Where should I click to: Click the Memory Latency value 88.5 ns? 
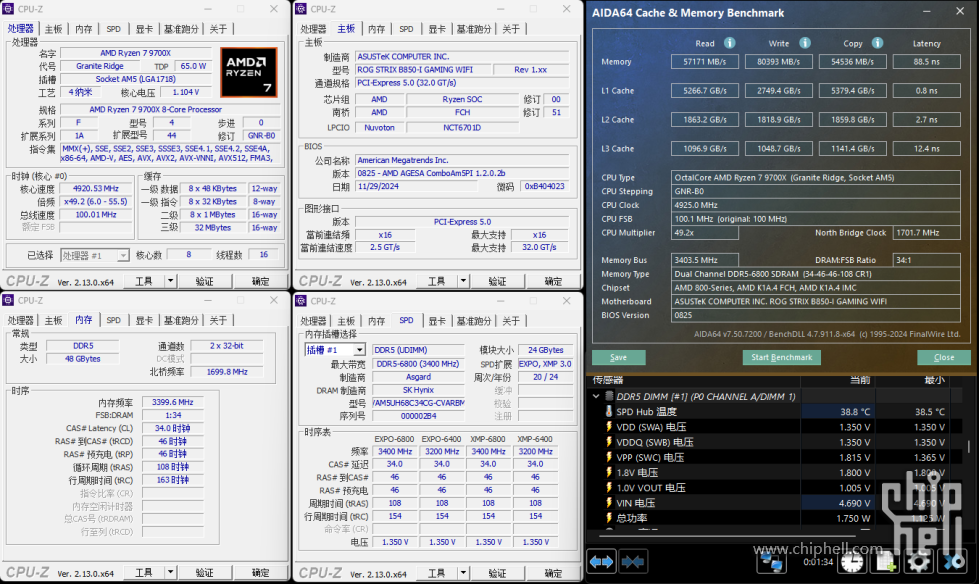point(927,62)
